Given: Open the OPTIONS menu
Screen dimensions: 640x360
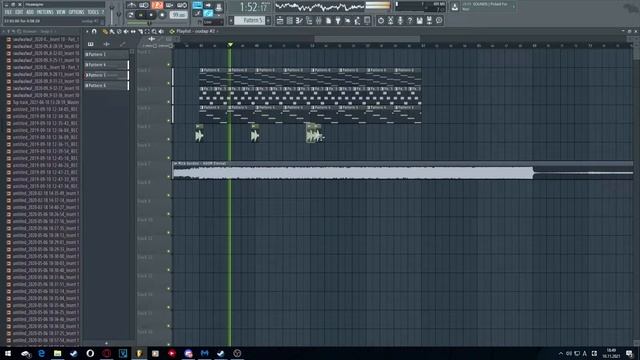Looking at the screenshot, I should click(76, 12).
